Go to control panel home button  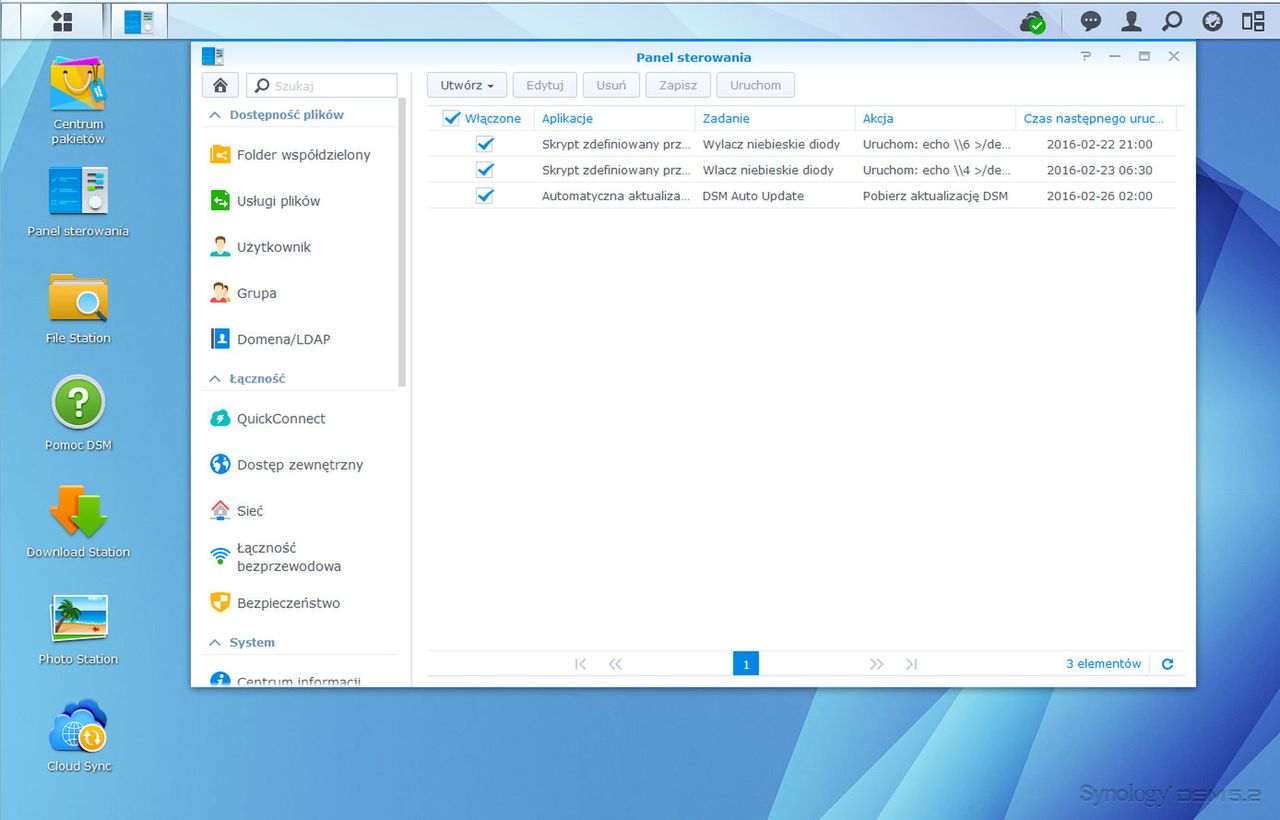point(220,85)
